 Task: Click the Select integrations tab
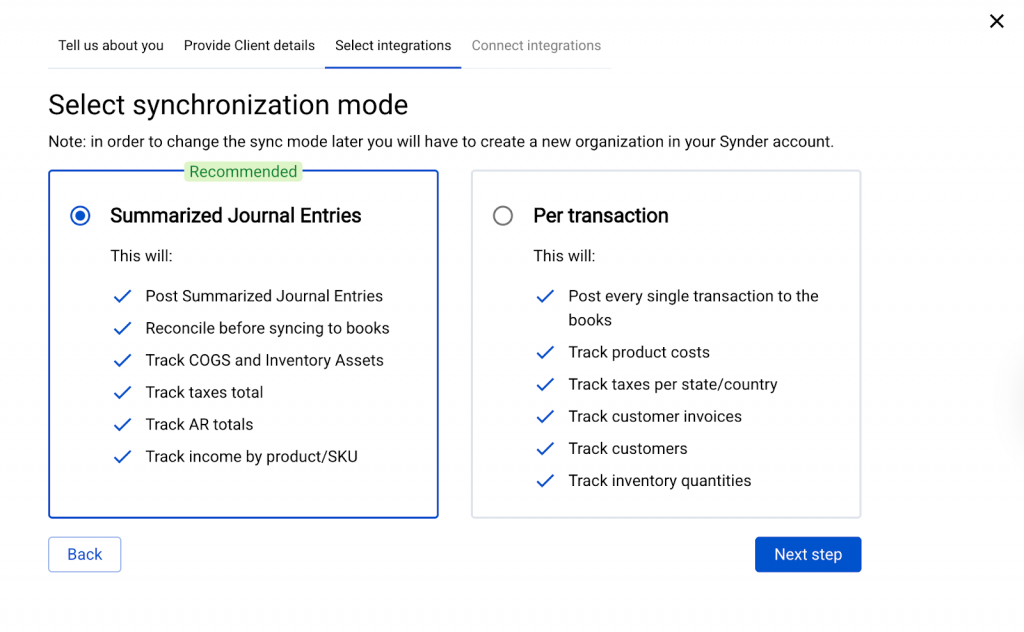click(x=393, y=46)
